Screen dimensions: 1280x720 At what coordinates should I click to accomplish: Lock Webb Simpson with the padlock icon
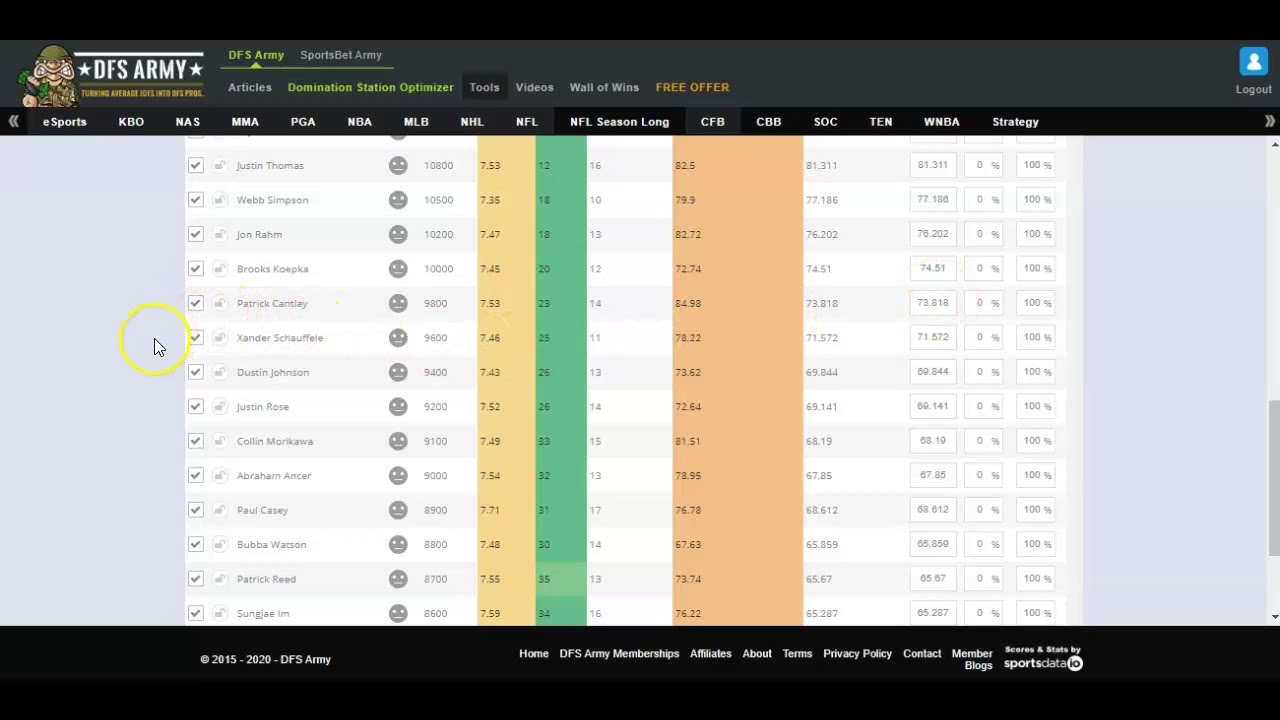(219, 200)
